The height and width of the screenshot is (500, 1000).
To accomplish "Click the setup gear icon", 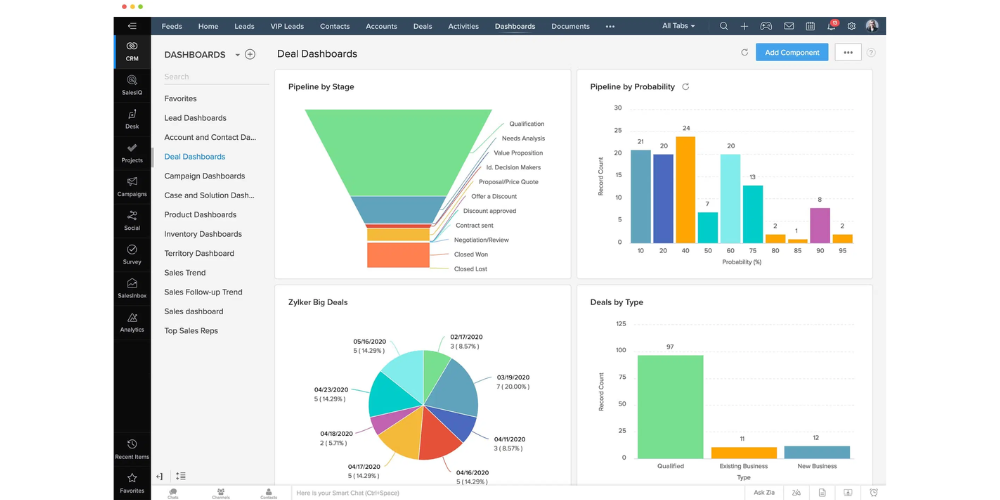I will [851, 26].
